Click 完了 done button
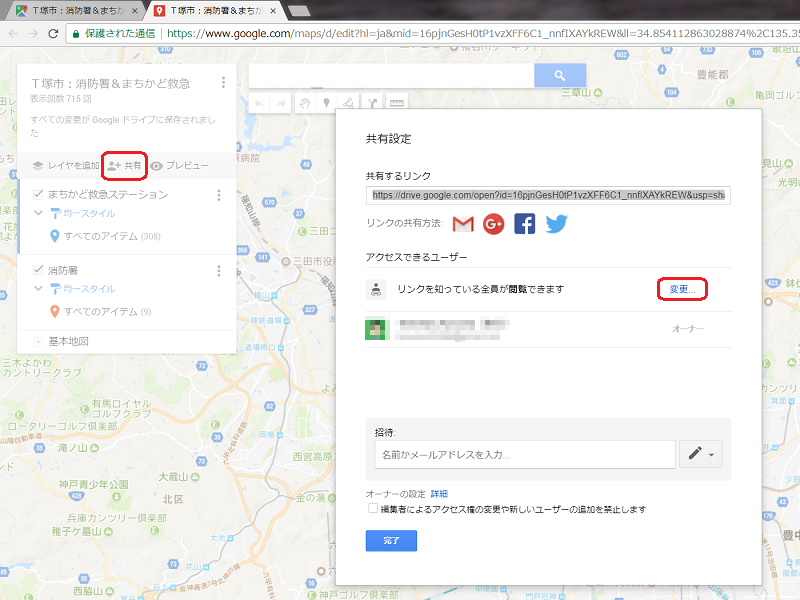Image resolution: width=800 pixels, height=600 pixels. coord(391,541)
